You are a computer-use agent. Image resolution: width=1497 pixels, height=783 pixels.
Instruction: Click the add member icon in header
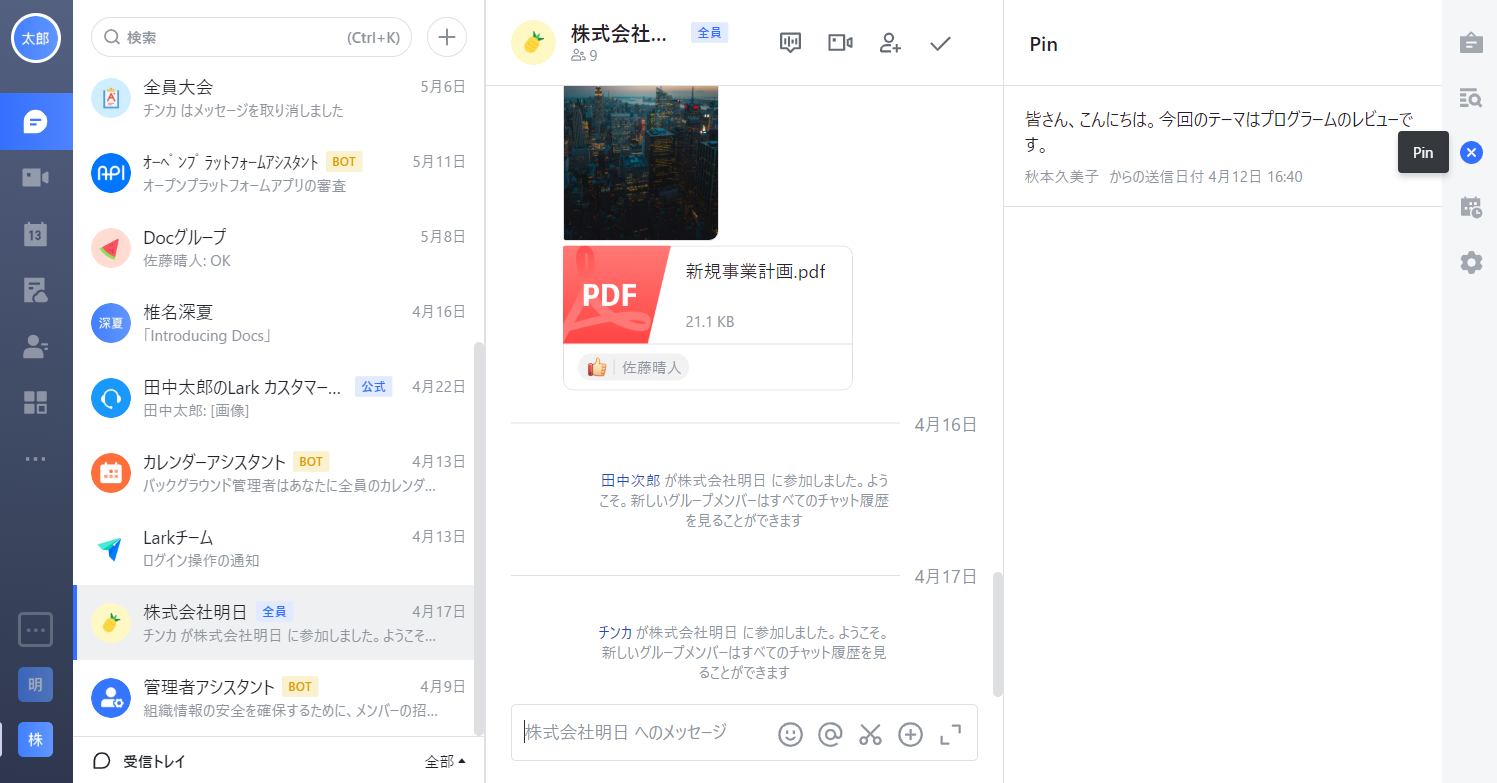click(x=890, y=43)
